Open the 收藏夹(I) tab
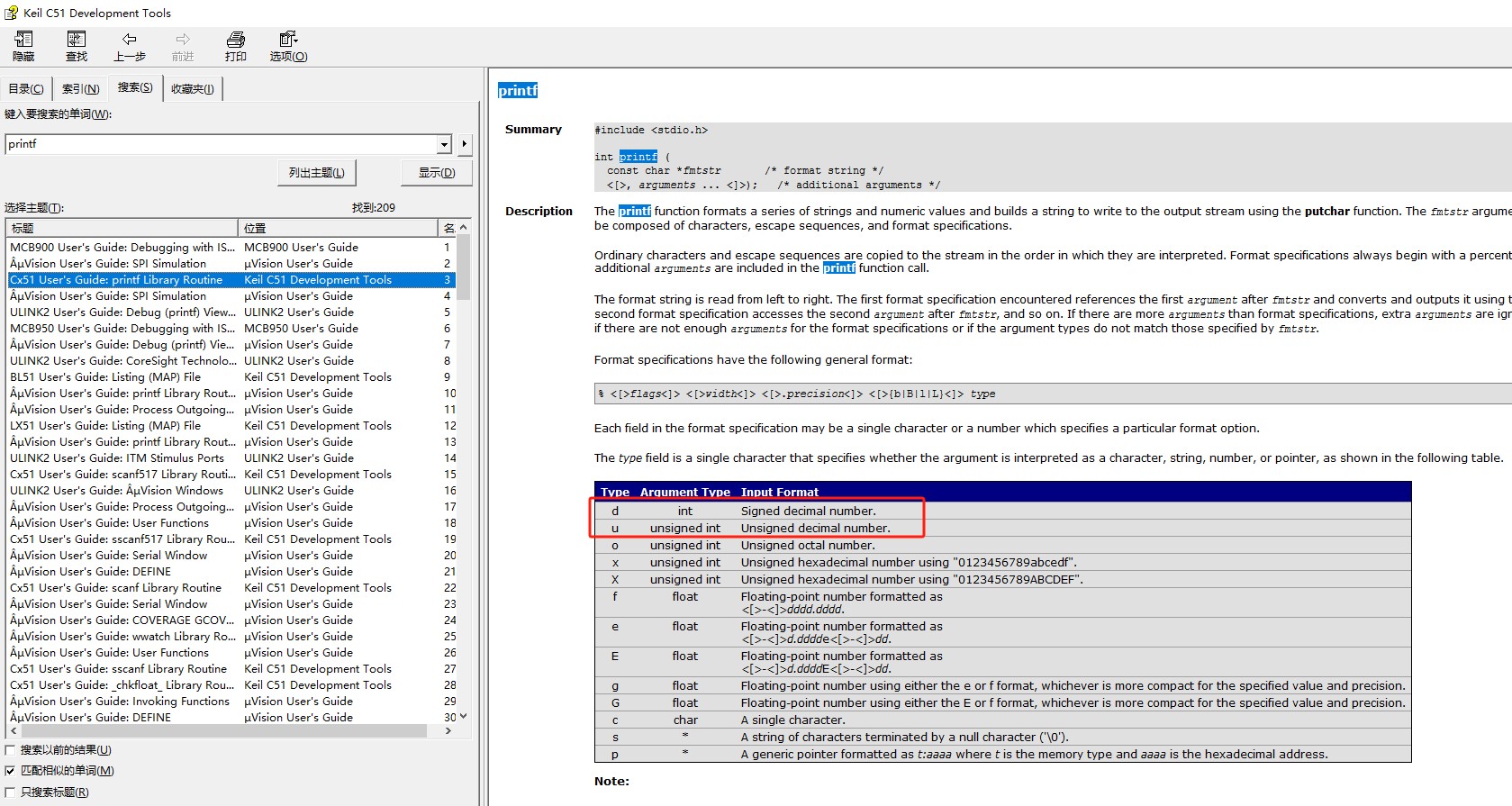Screen dimensions: 1512x806 pos(193,88)
